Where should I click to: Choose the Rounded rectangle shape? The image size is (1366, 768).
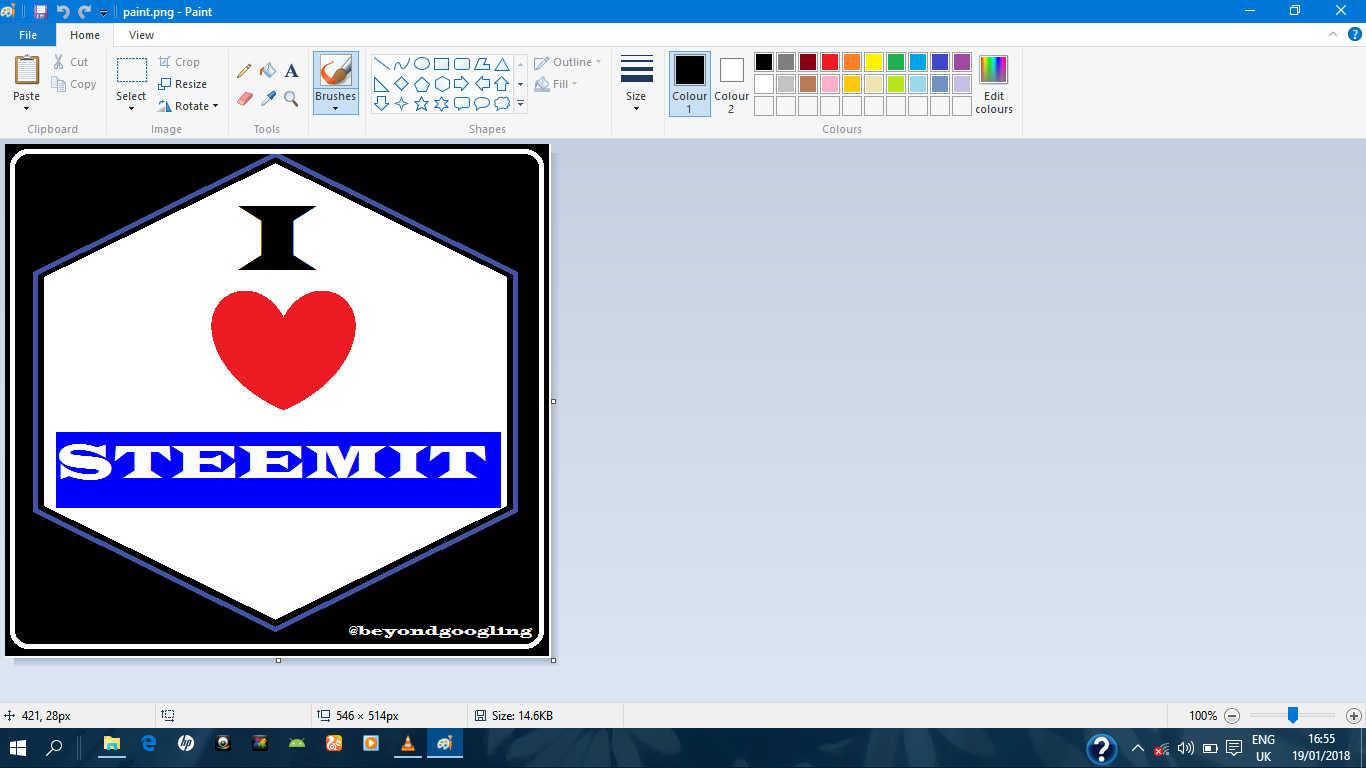click(462, 64)
